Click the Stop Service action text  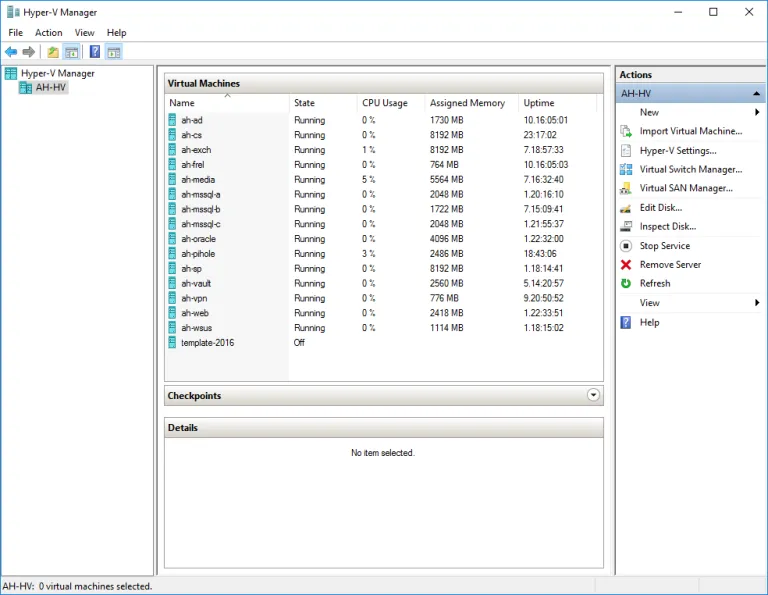[x=665, y=246]
